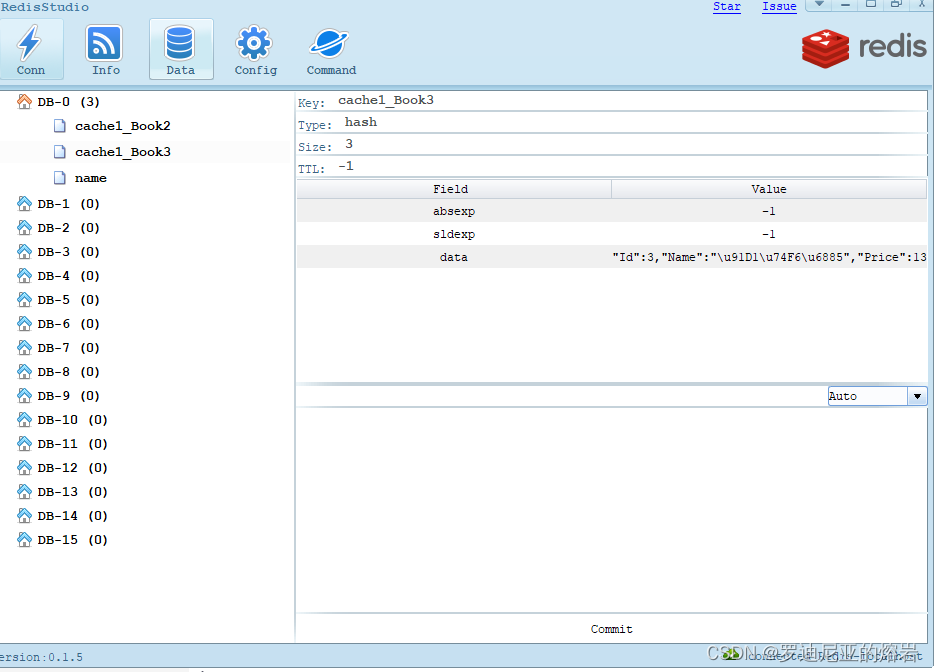
Task: Click the name key file icon
Action: [x=60, y=178]
